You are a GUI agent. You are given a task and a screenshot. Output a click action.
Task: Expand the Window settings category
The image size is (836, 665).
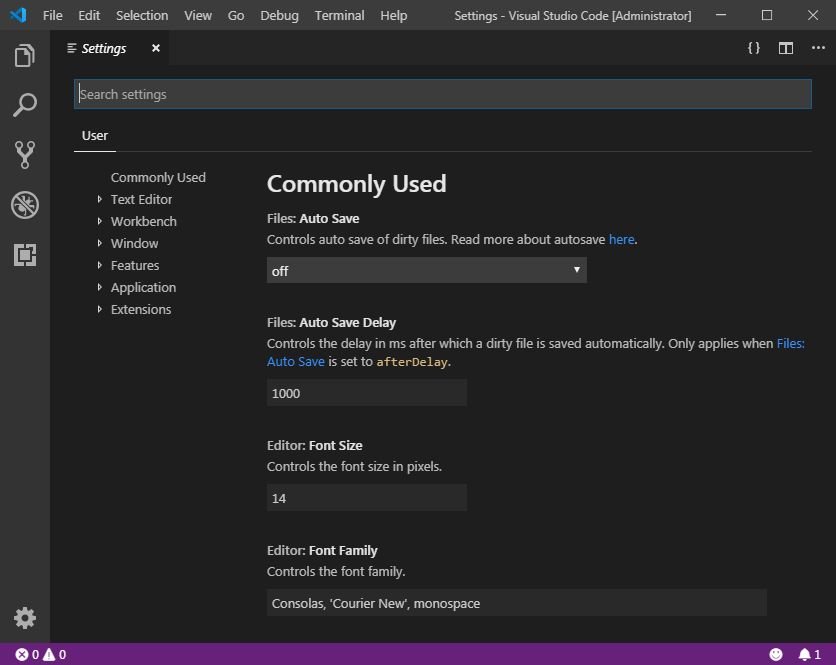[100, 243]
